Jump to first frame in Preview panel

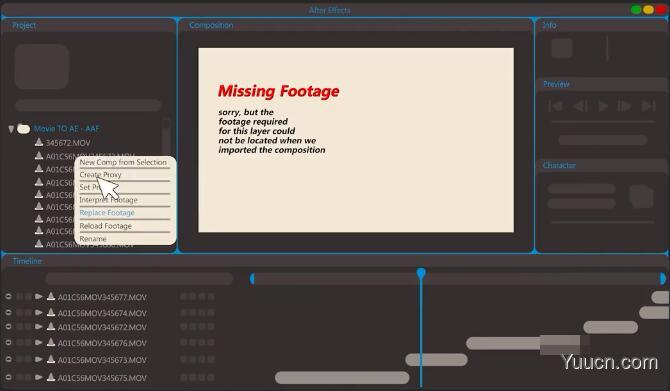[555, 106]
